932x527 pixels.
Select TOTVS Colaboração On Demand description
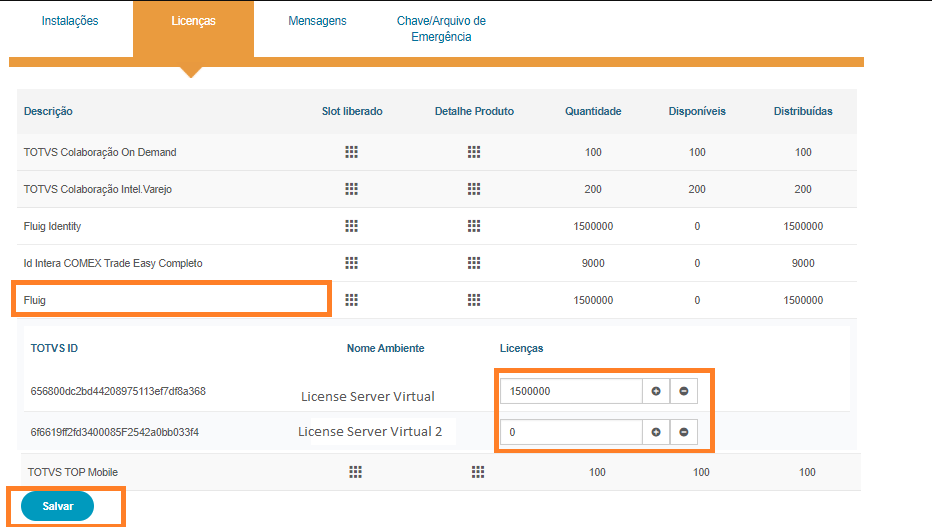[100, 152]
